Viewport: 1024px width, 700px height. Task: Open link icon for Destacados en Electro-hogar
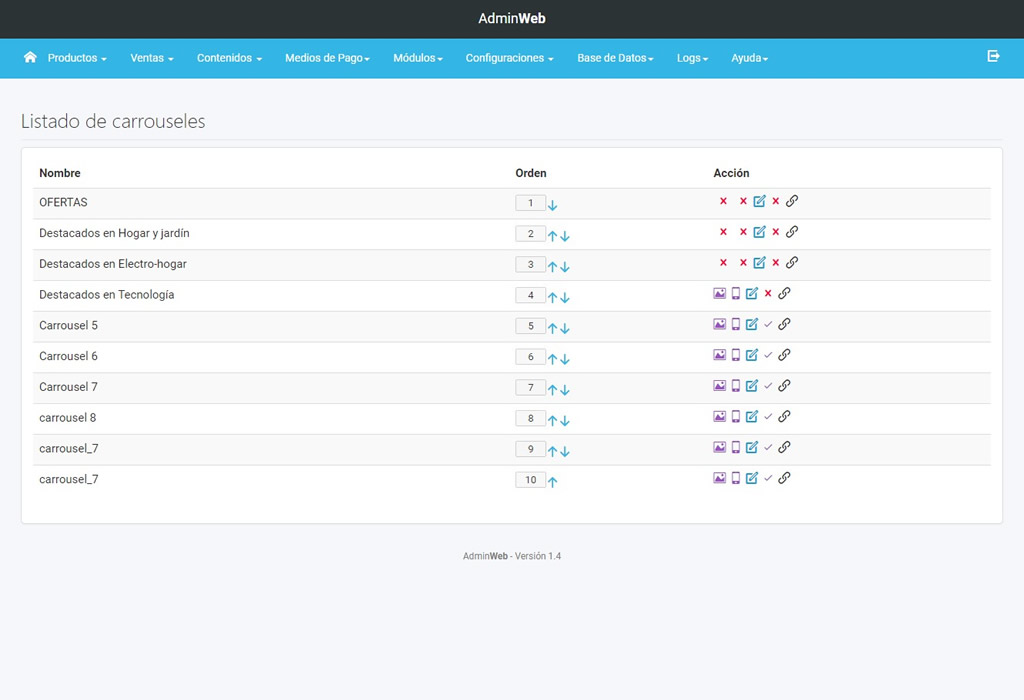click(x=792, y=263)
